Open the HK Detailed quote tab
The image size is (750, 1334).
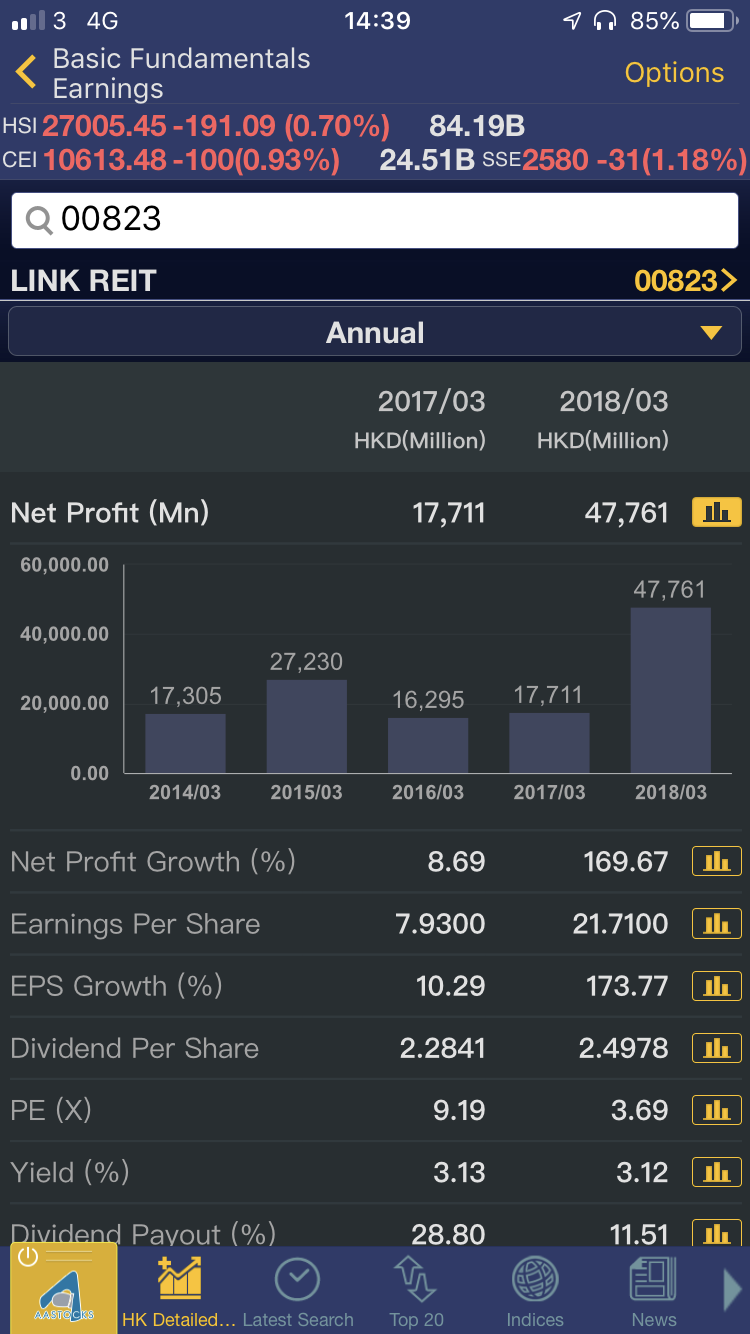179,1292
